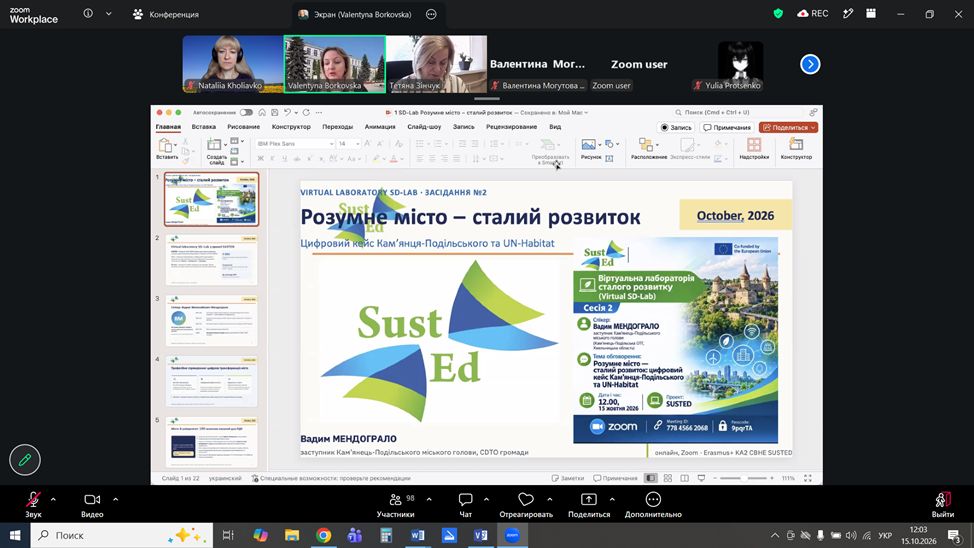
Task: Click PowerPoint Undo arrow
Action: [287, 112]
